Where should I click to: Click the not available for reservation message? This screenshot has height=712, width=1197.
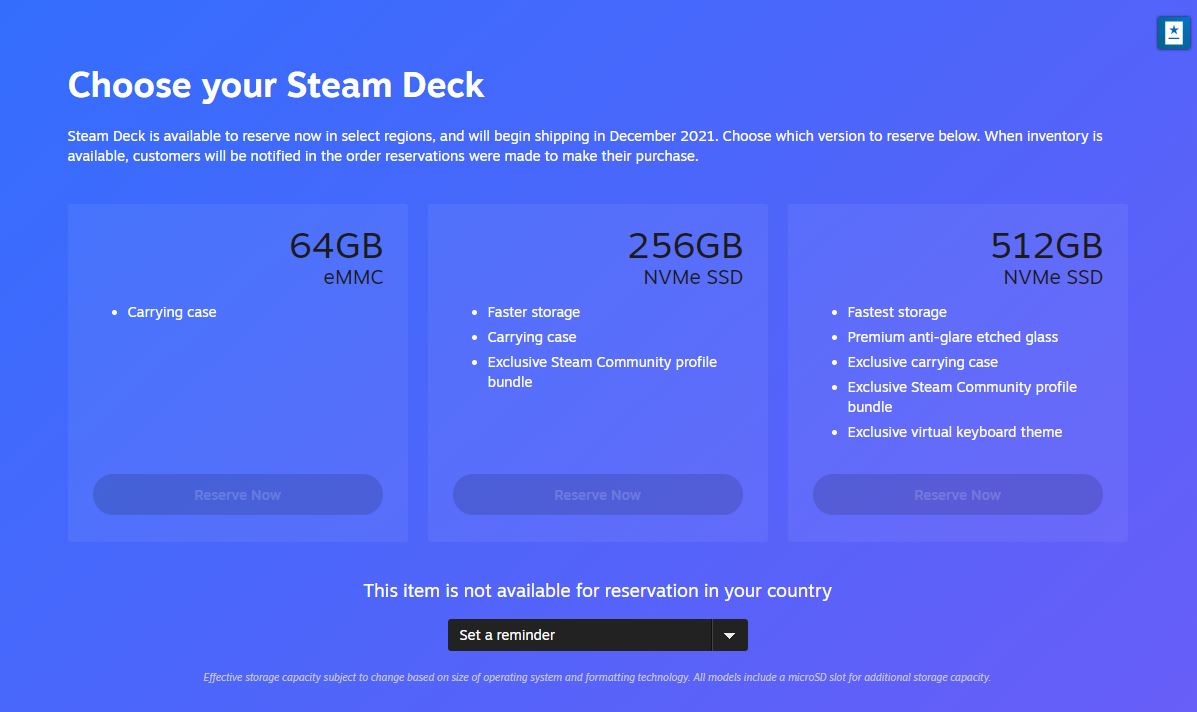click(598, 591)
